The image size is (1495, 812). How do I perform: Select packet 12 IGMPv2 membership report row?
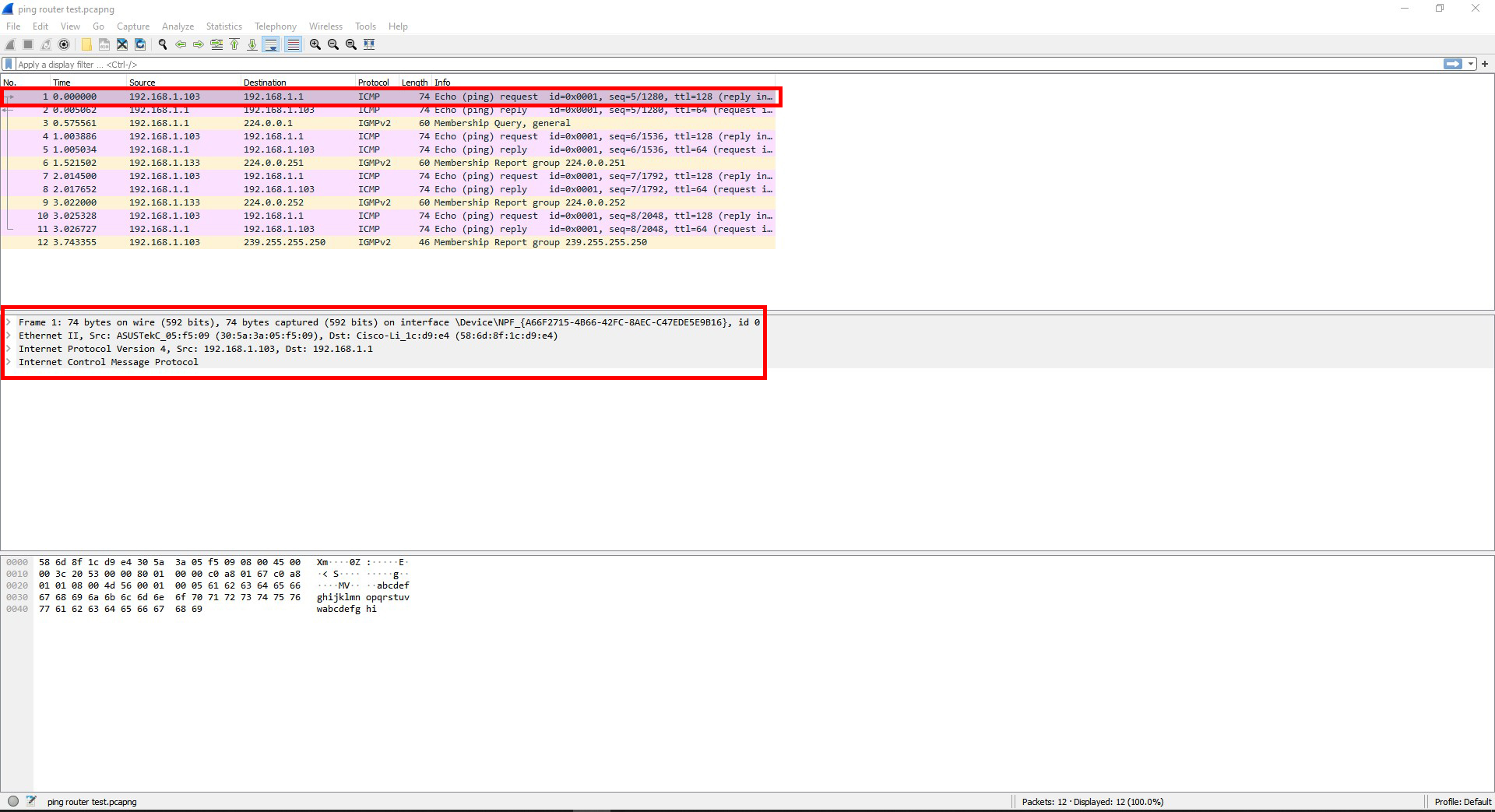point(389,242)
